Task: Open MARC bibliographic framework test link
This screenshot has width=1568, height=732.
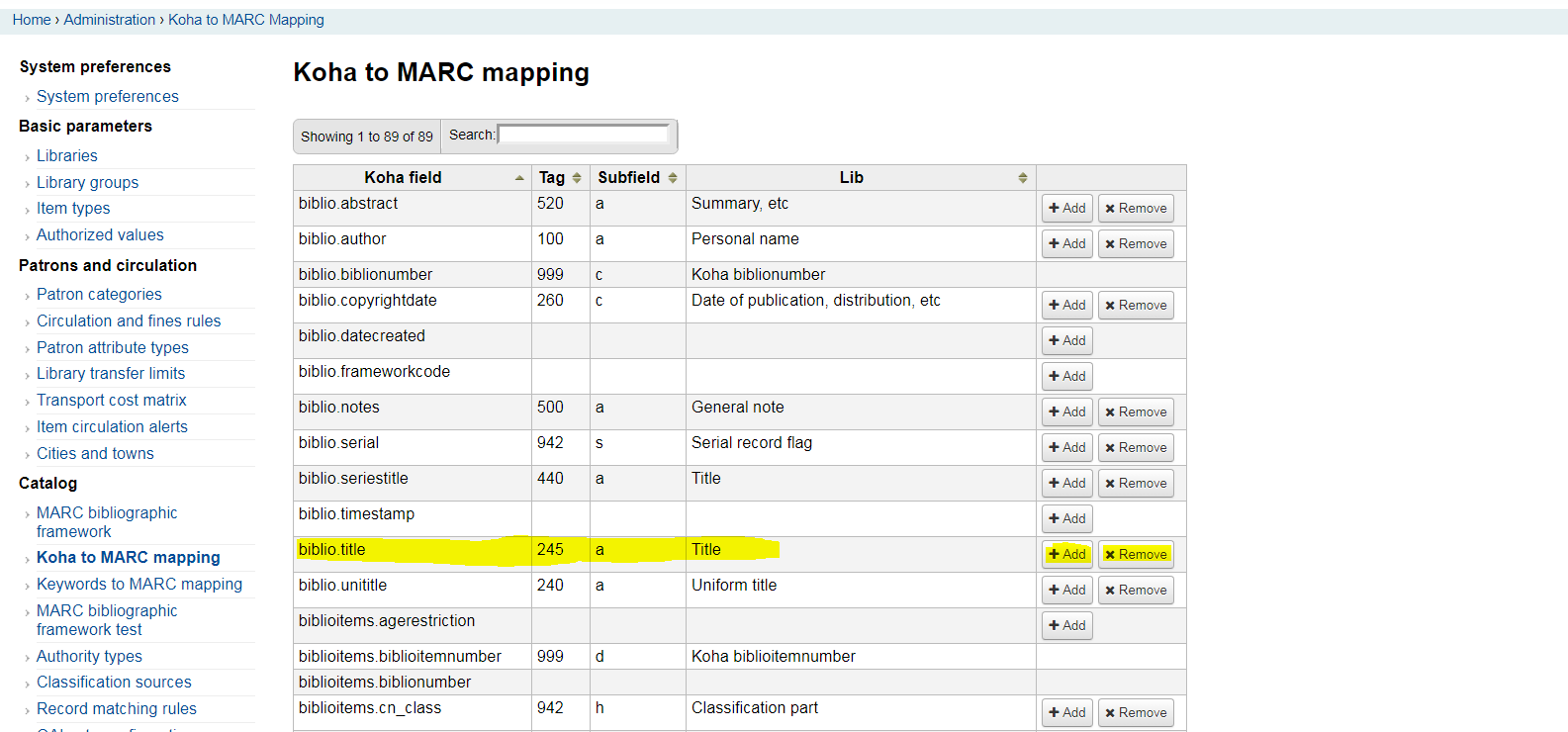Action: (107, 619)
